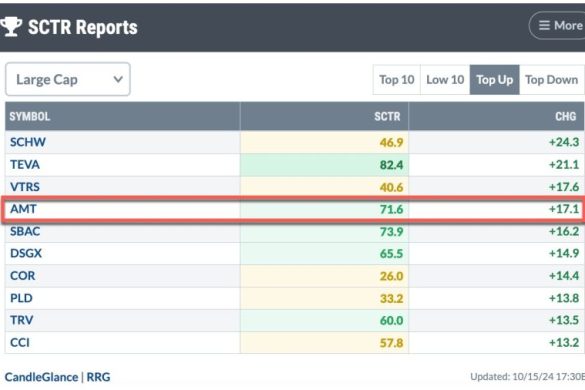Click AMT's change value +17.1
Viewport: 585px width, 390px height.
[x=564, y=209]
